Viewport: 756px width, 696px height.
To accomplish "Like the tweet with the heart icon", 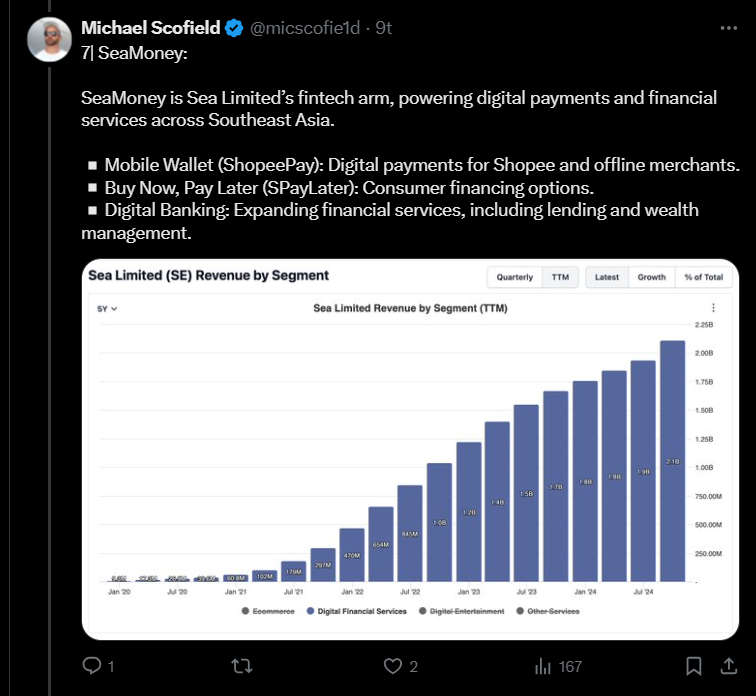I will pyautogui.click(x=391, y=665).
